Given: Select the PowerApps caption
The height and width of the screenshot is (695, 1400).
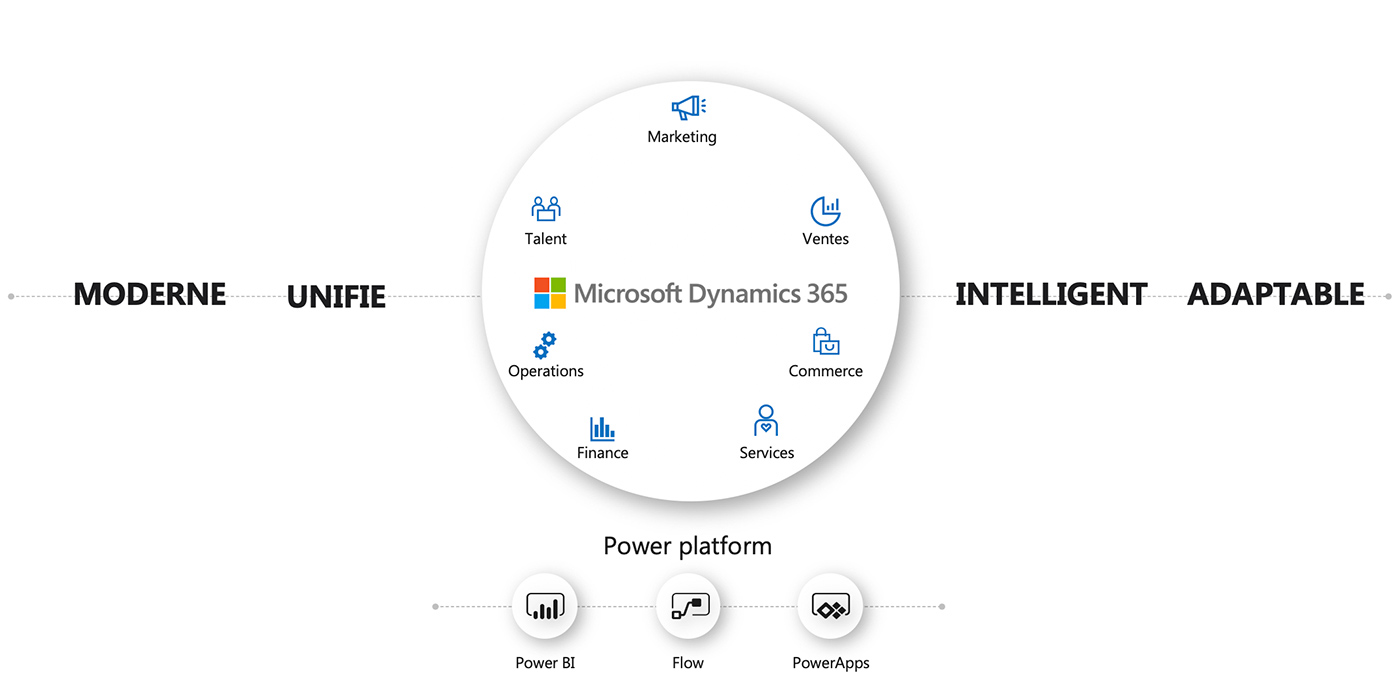Looking at the screenshot, I should (831, 663).
